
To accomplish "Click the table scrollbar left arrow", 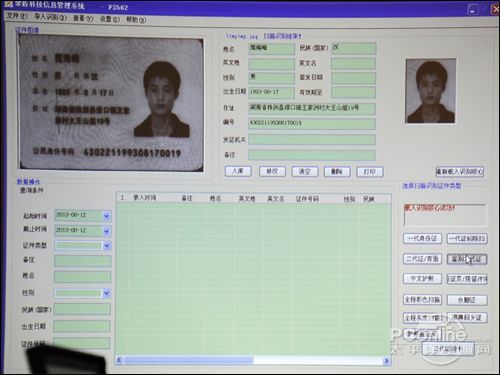I will [119, 360].
